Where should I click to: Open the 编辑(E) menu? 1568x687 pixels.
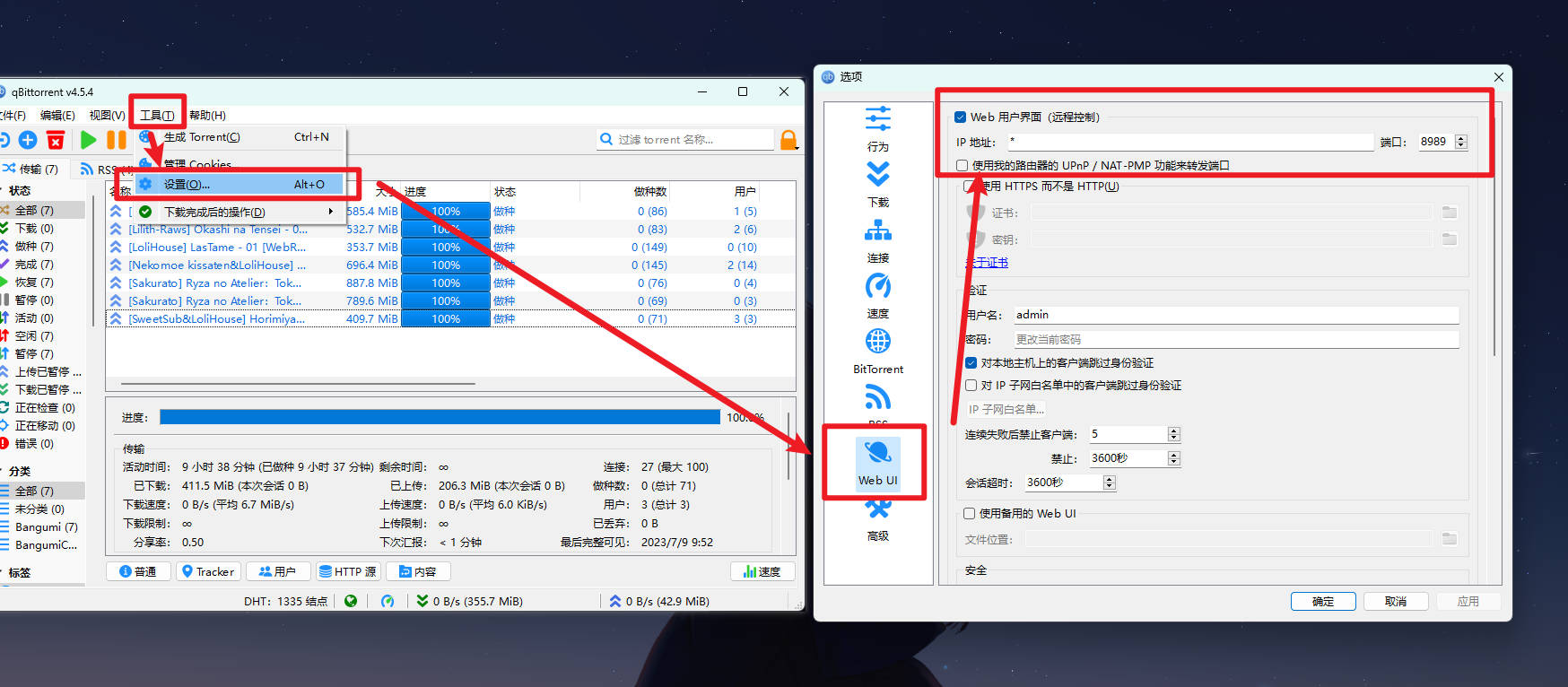click(57, 115)
